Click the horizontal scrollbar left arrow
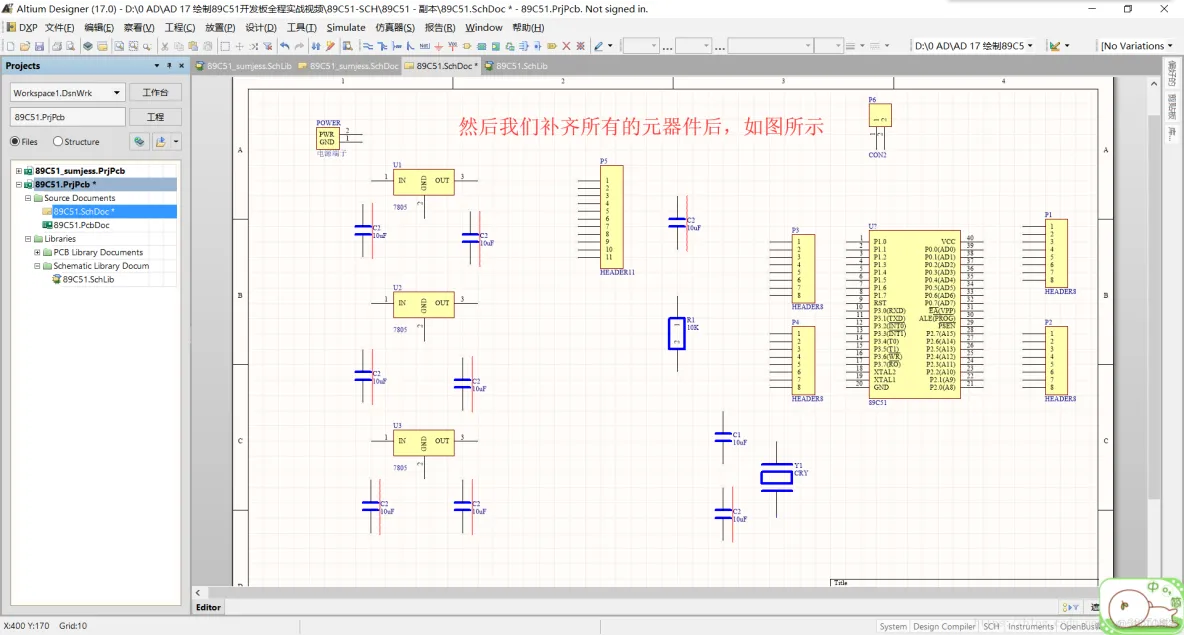The width and height of the screenshot is (1184, 635). click(x=198, y=593)
